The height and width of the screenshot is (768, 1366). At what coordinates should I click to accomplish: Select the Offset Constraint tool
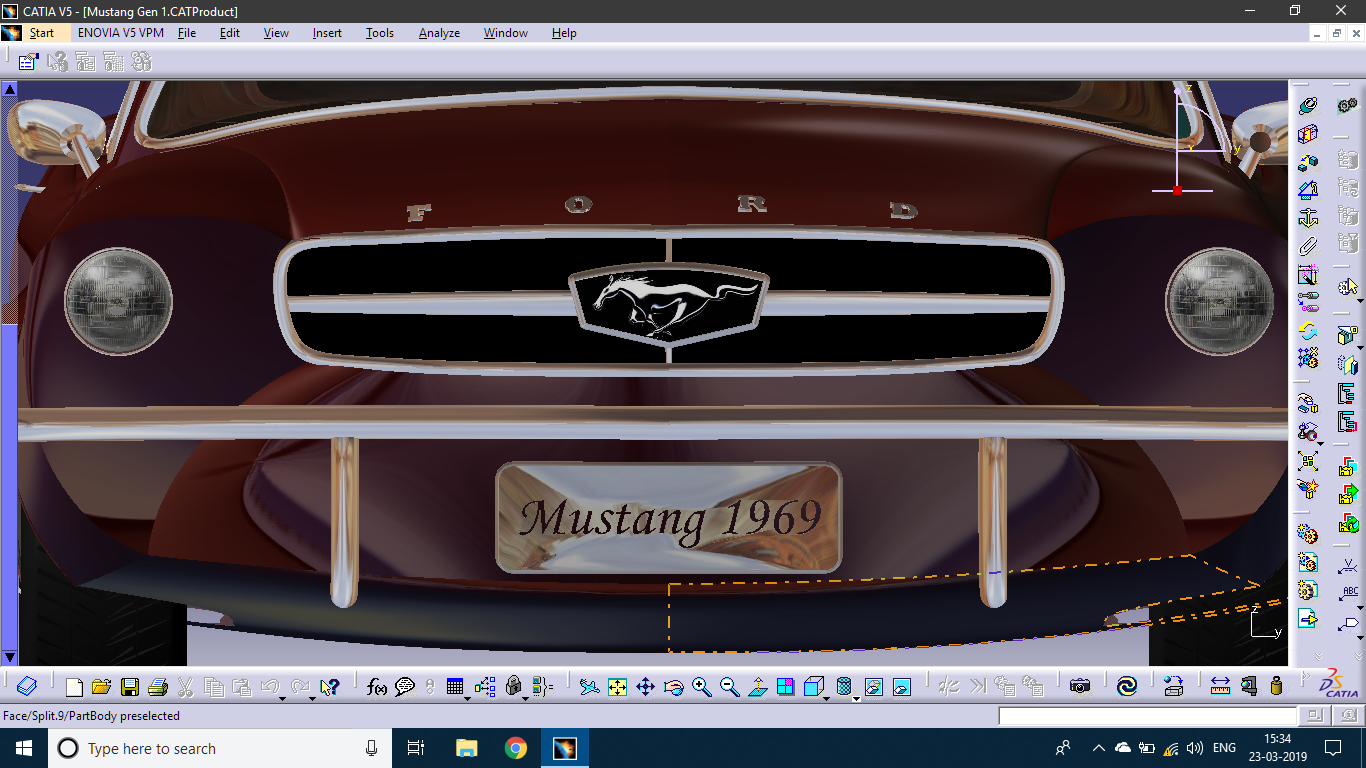1308,161
